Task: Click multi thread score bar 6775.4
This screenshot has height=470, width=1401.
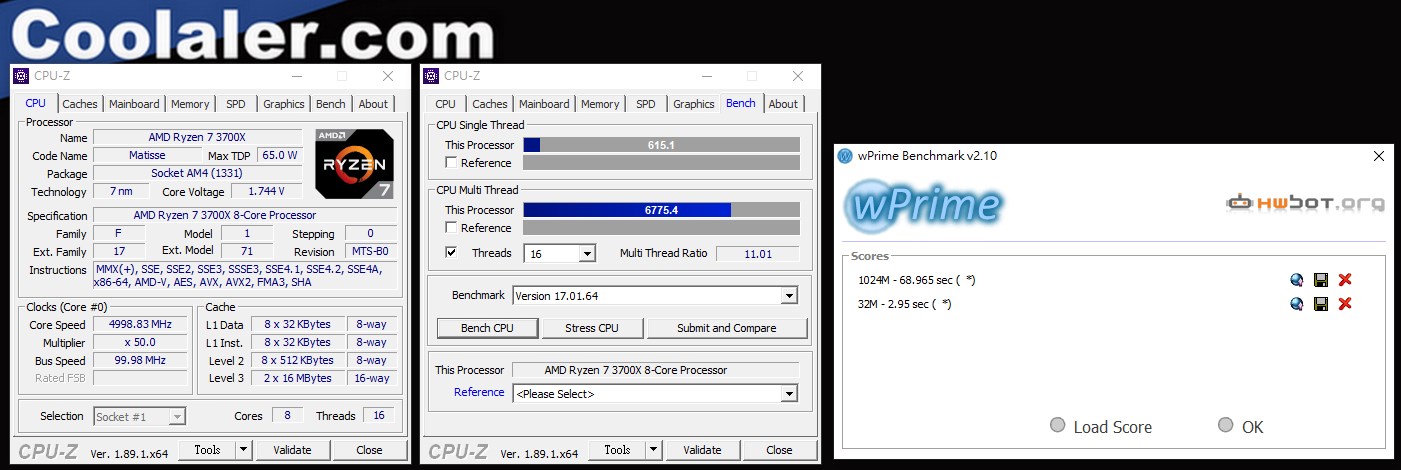Action: 661,210
